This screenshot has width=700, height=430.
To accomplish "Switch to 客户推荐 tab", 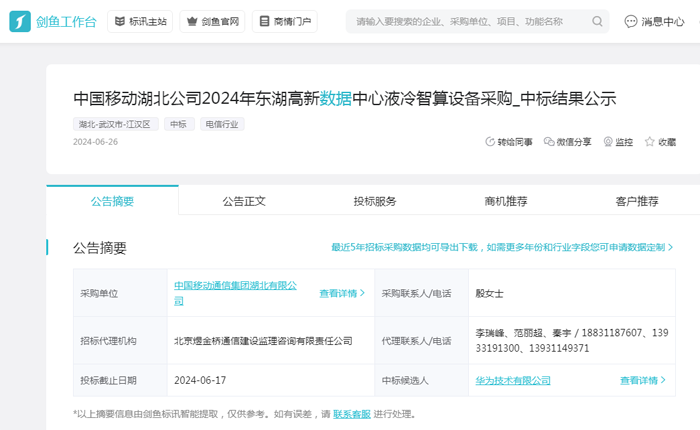I will 637,201.
